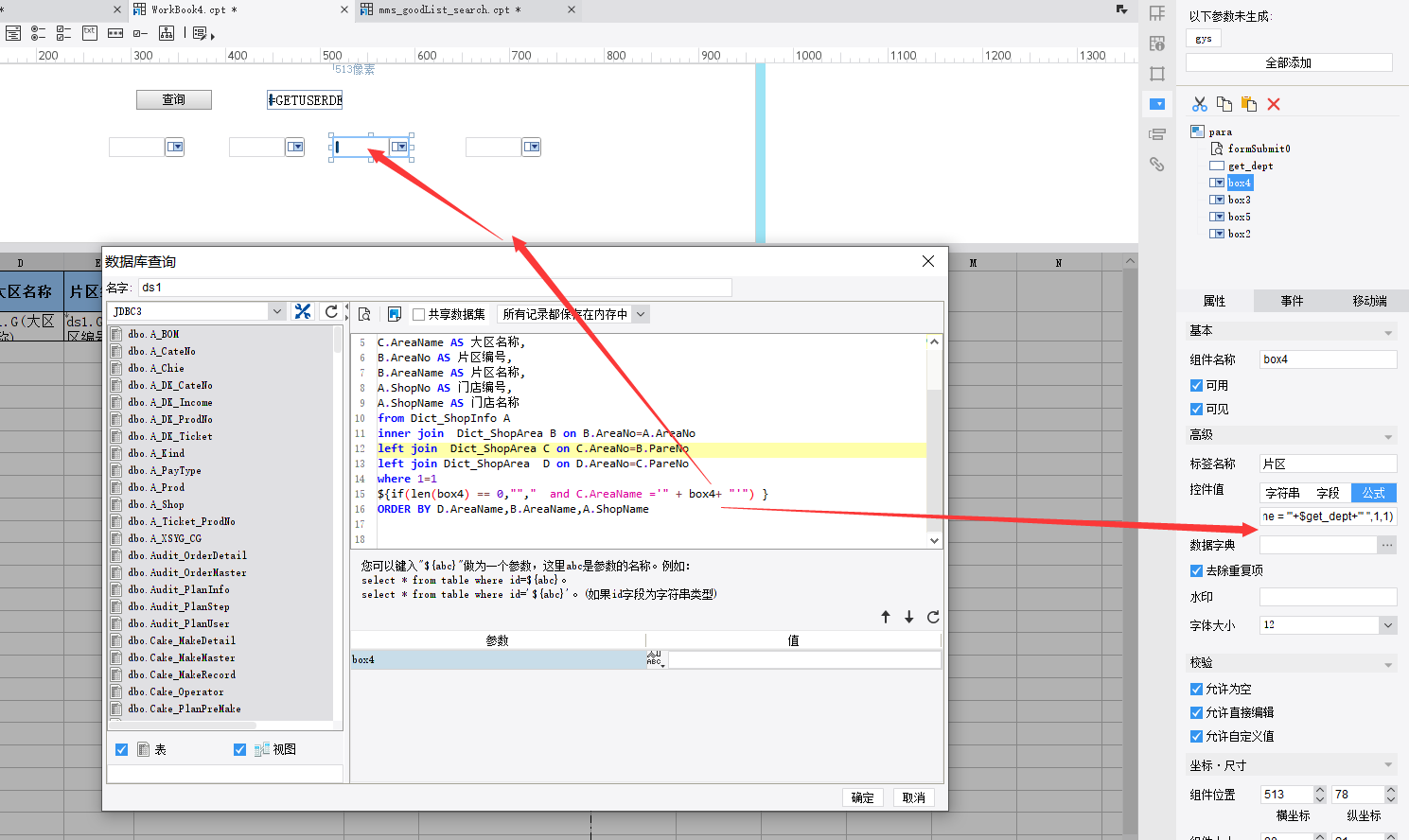Open the 所有记录都保存在内存中 dropdown
The width and height of the screenshot is (1409, 840).
tap(641, 314)
